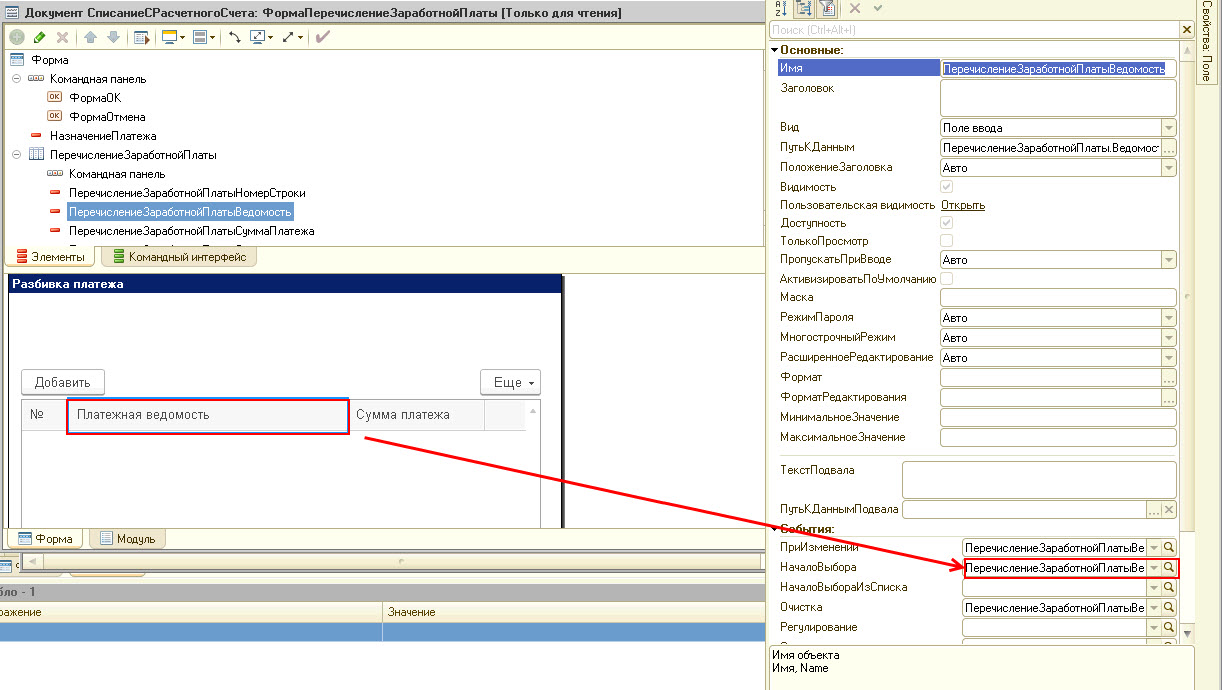Click into the Заголовок input field
The height and width of the screenshot is (690, 1222).
point(1058,98)
